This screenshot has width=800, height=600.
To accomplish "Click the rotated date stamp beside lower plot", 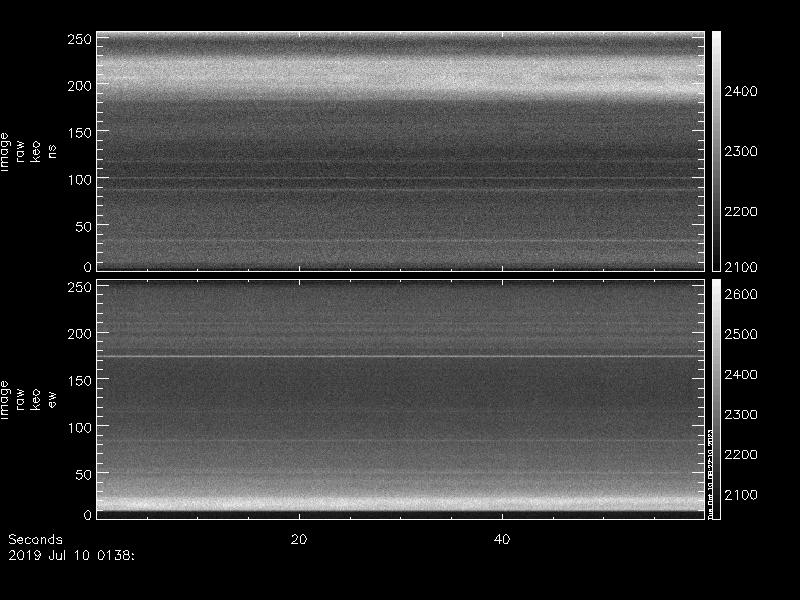I will click(x=710, y=473).
